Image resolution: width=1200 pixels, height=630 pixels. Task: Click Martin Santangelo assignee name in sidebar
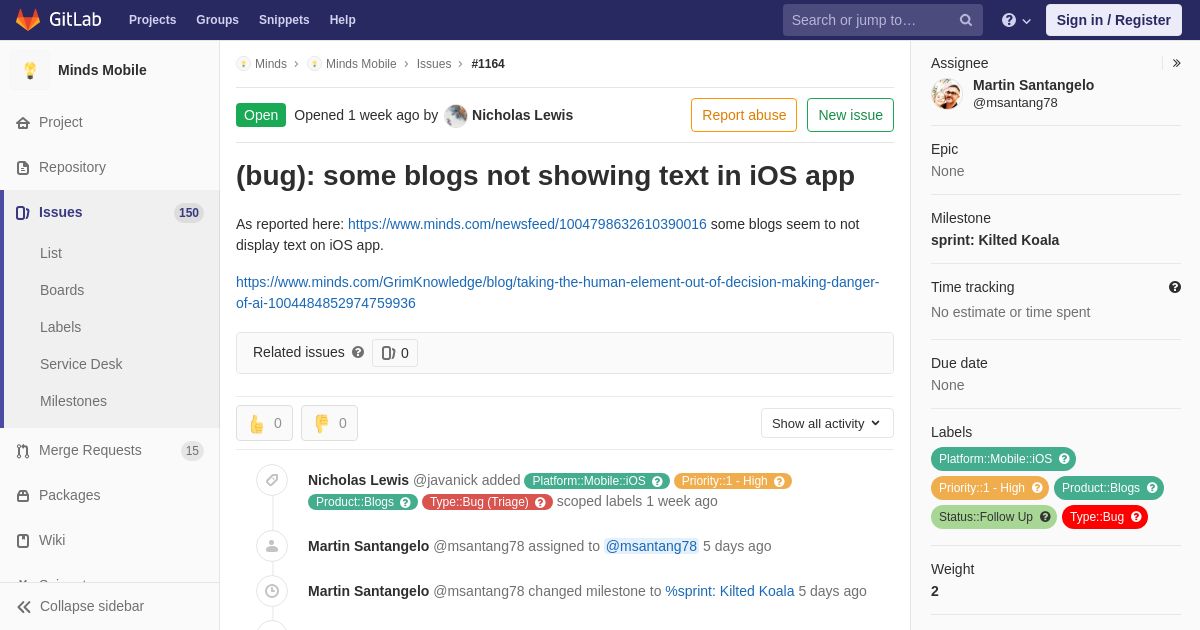tap(1033, 85)
